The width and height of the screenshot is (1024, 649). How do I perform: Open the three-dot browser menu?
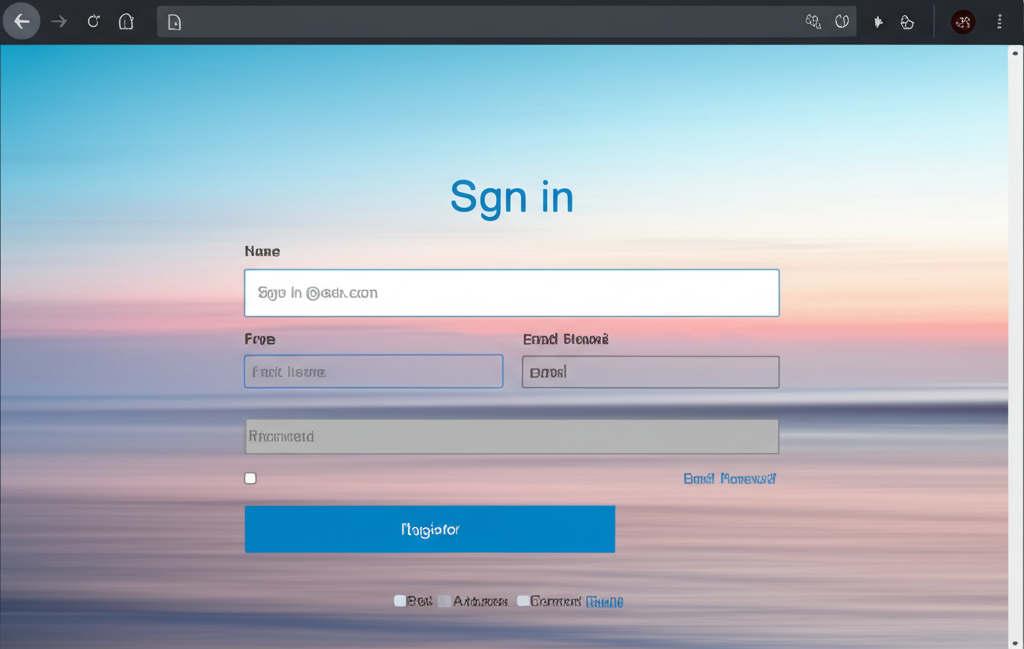click(1000, 21)
